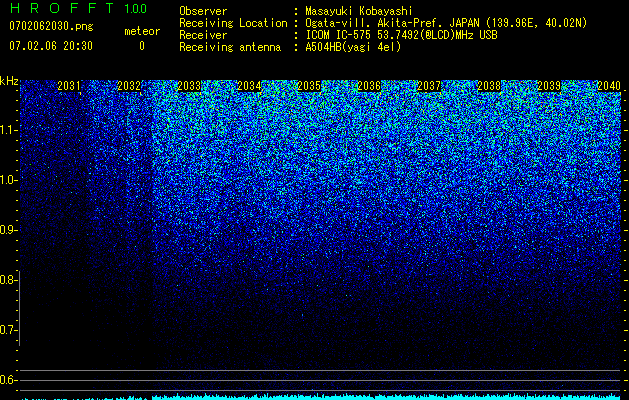Image resolution: width=629 pixels, height=400 pixels.
Task: Click the 0.6 frequency axis label
Action: 8,380
